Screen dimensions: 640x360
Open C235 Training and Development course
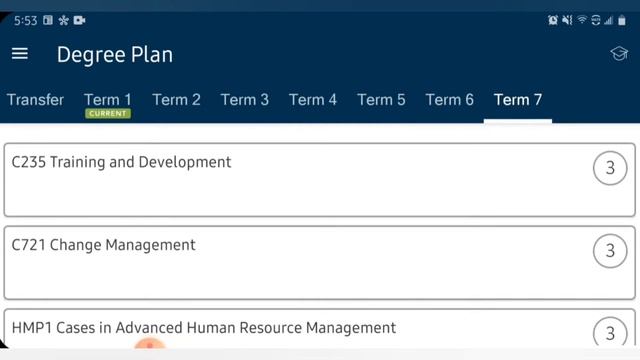coord(320,180)
